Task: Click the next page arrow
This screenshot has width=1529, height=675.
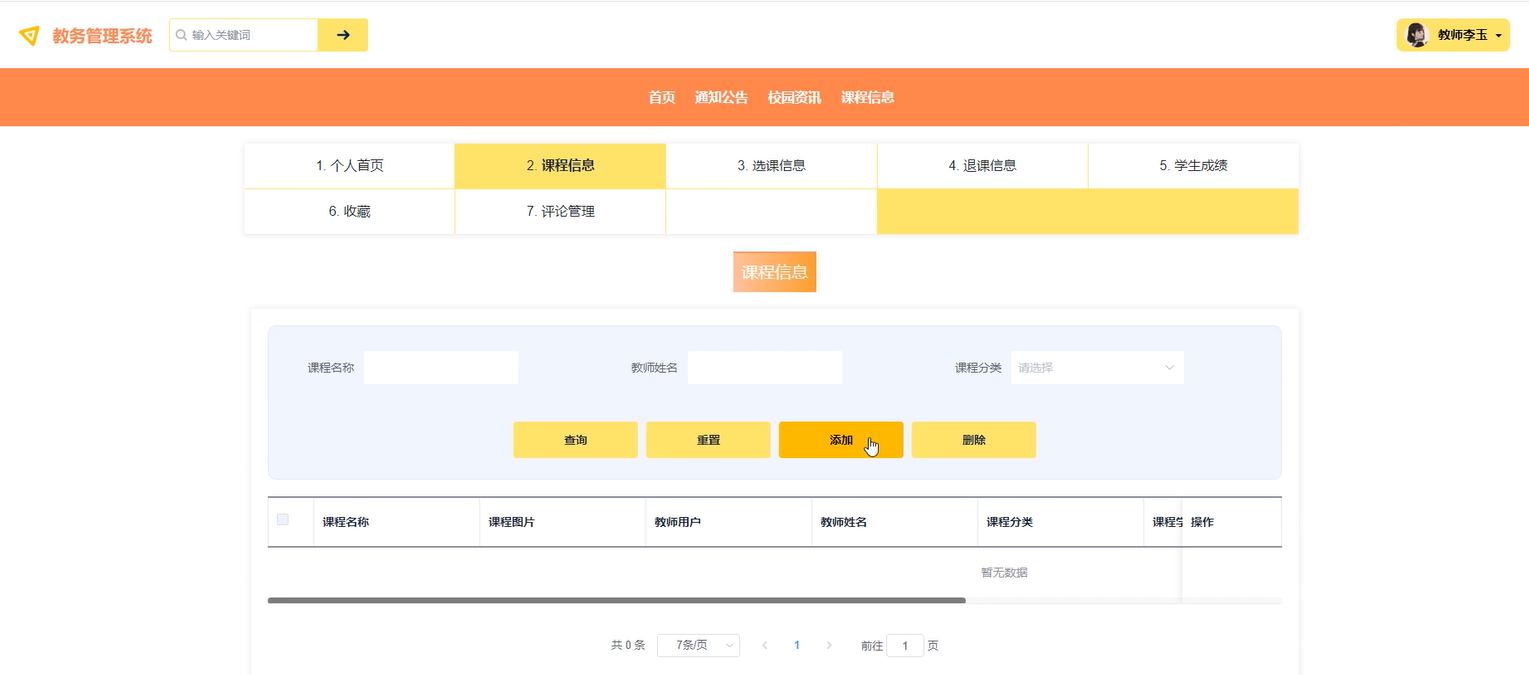Action: [x=829, y=646]
